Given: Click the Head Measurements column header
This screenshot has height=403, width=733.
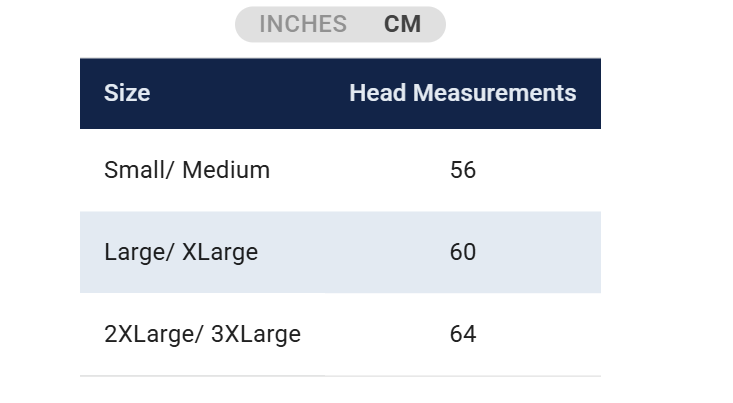Looking at the screenshot, I should (462, 93).
